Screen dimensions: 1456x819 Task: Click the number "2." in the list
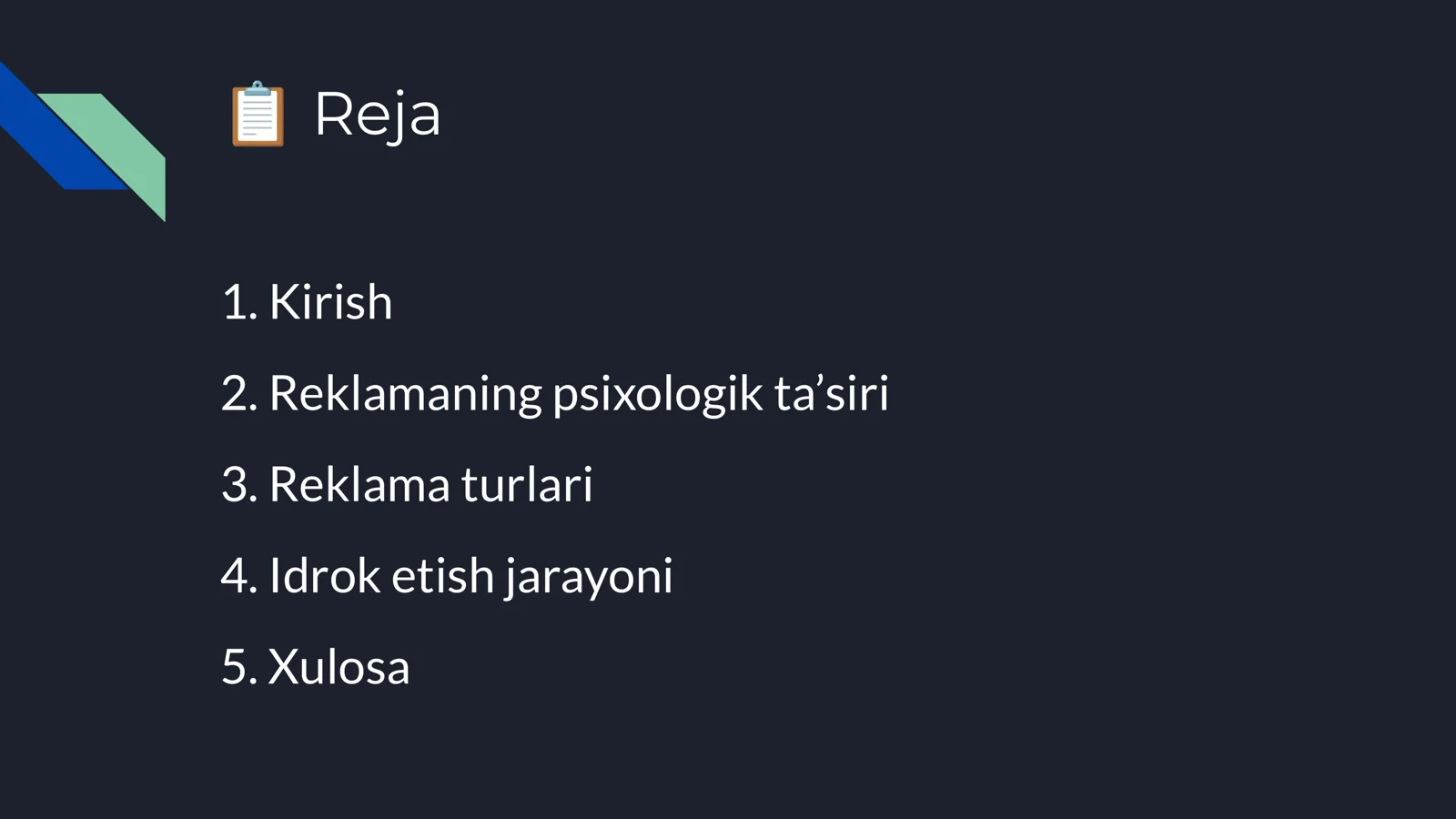click(x=239, y=393)
